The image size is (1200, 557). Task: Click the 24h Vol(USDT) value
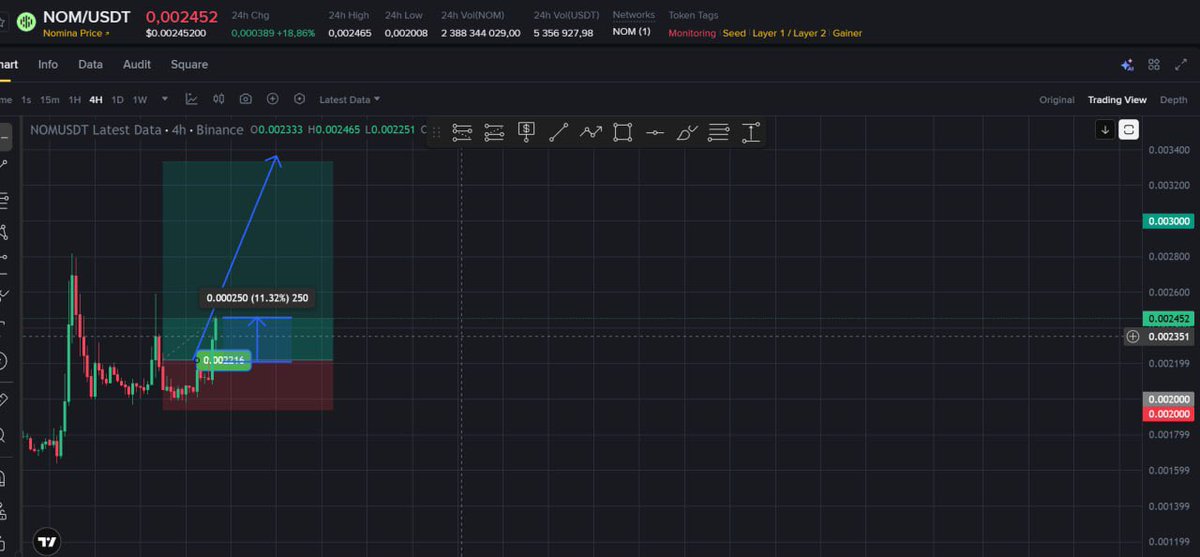563,33
